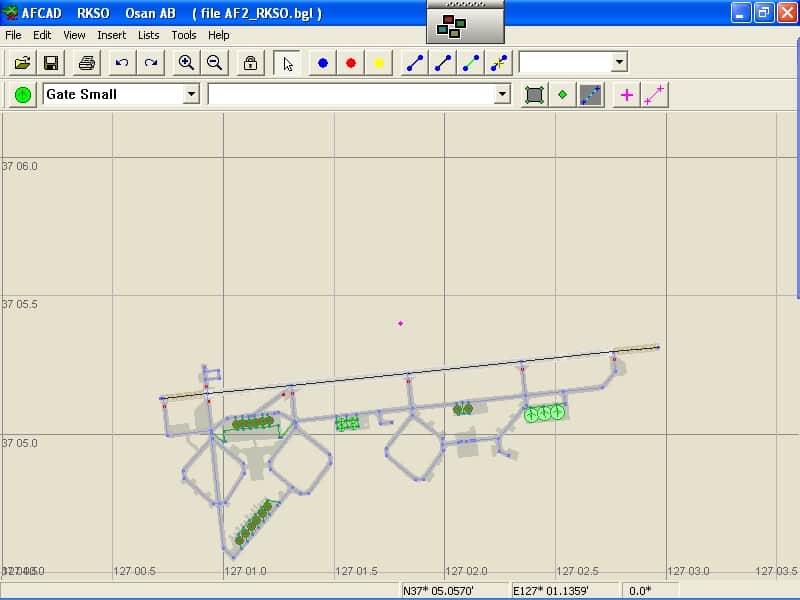Open the Tools menu
Screen dimensions: 800x600
(184, 35)
